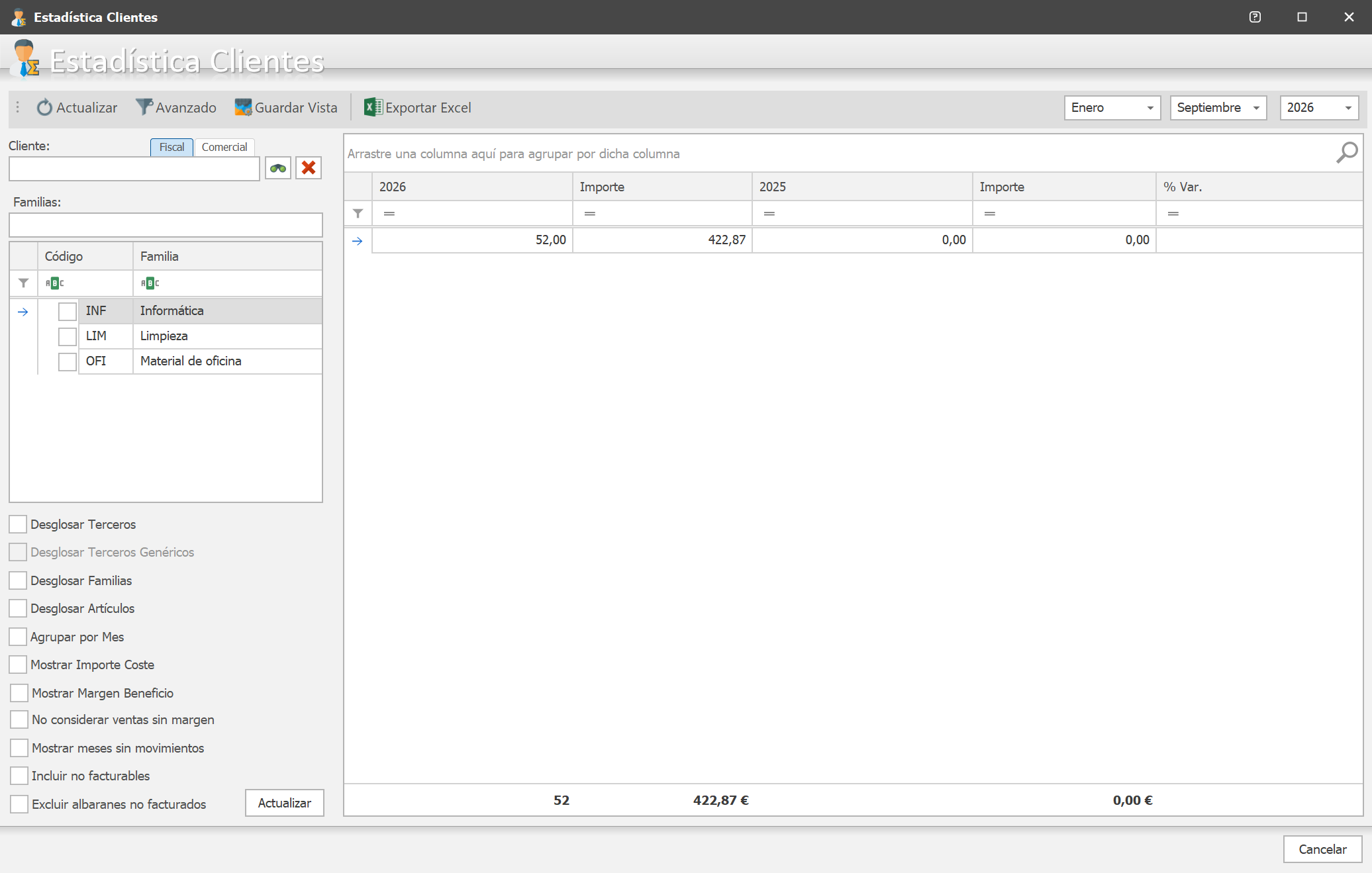1372x873 pixels.
Task: Open the Enero start month dropdown
Action: pos(1112,108)
